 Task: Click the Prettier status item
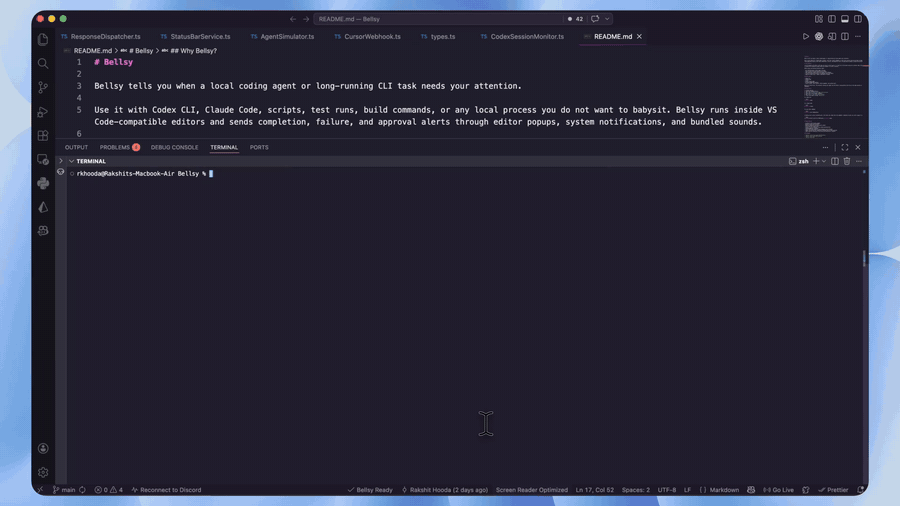click(833, 490)
